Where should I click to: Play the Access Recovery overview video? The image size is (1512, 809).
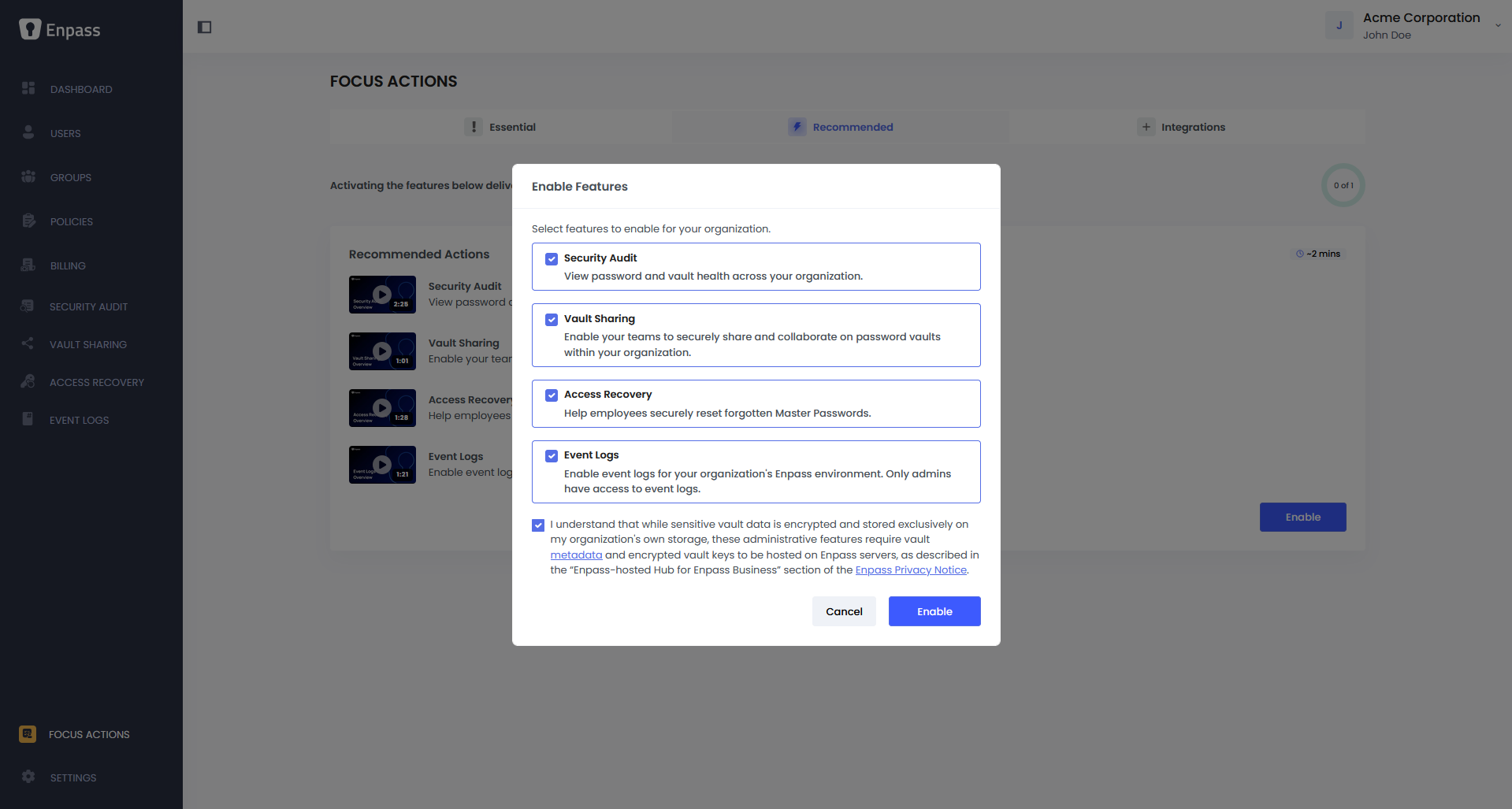382,408
